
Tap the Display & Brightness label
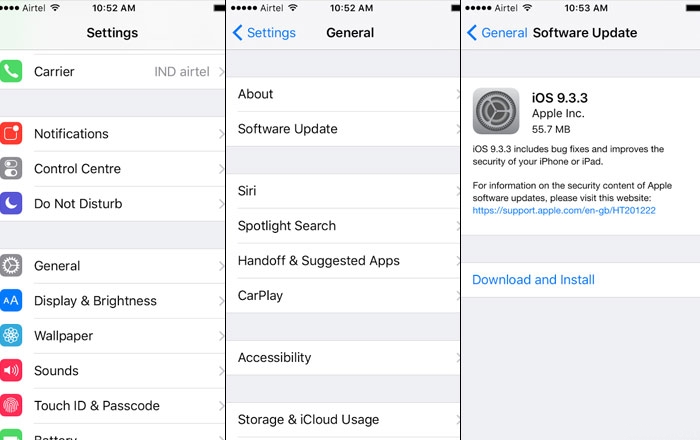pos(95,301)
